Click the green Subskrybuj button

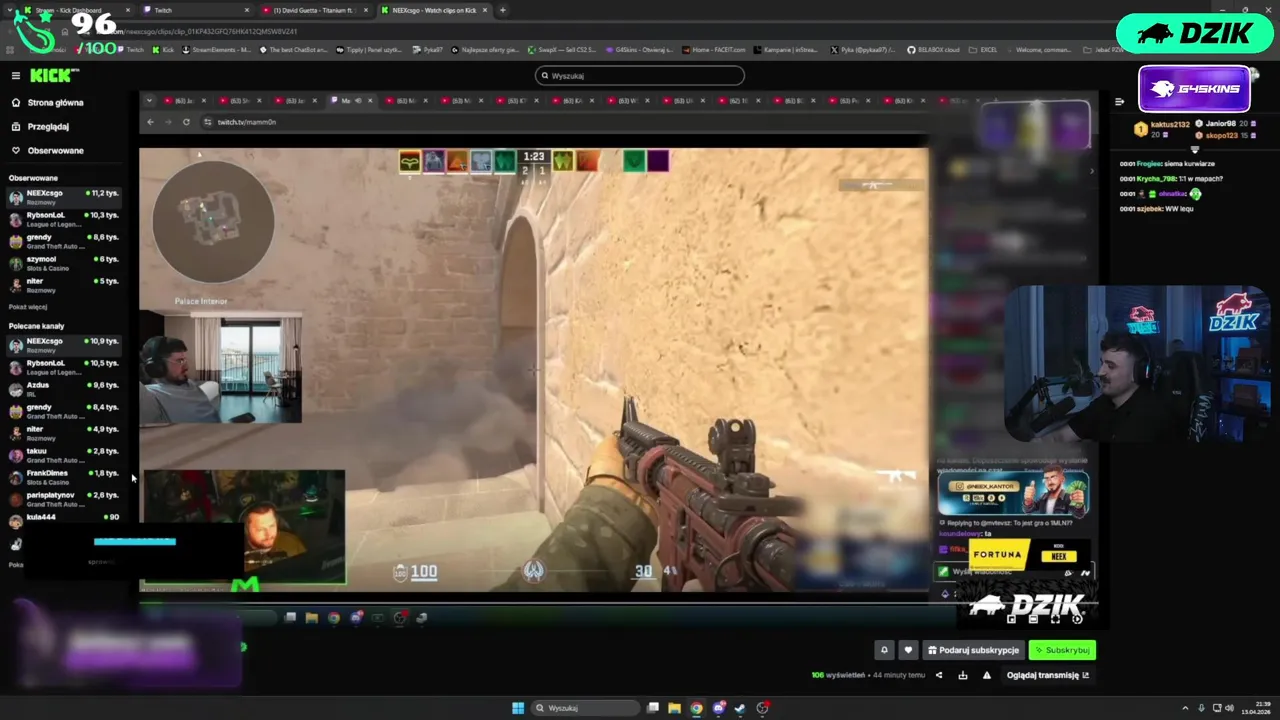coord(1062,650)
